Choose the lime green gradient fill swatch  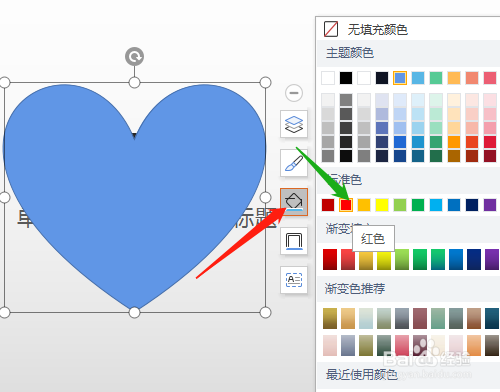coord(402,259)
